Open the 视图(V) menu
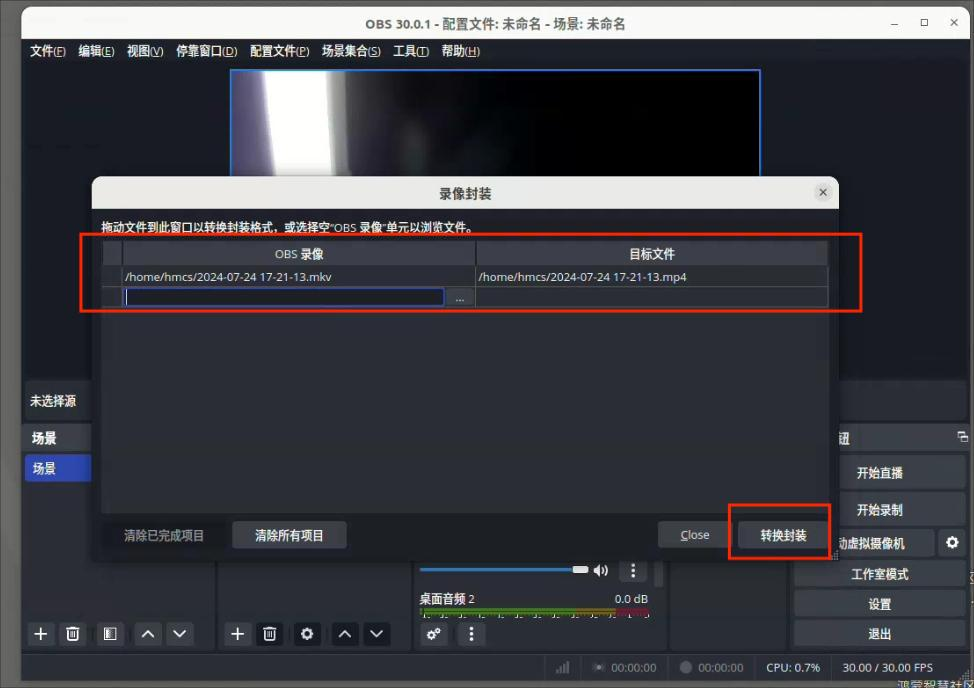 (x=145, y=51)
